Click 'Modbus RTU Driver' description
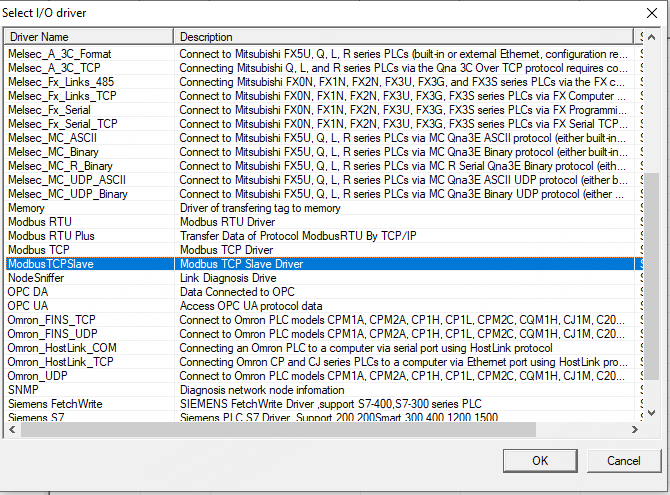 (x=227, y=222)
